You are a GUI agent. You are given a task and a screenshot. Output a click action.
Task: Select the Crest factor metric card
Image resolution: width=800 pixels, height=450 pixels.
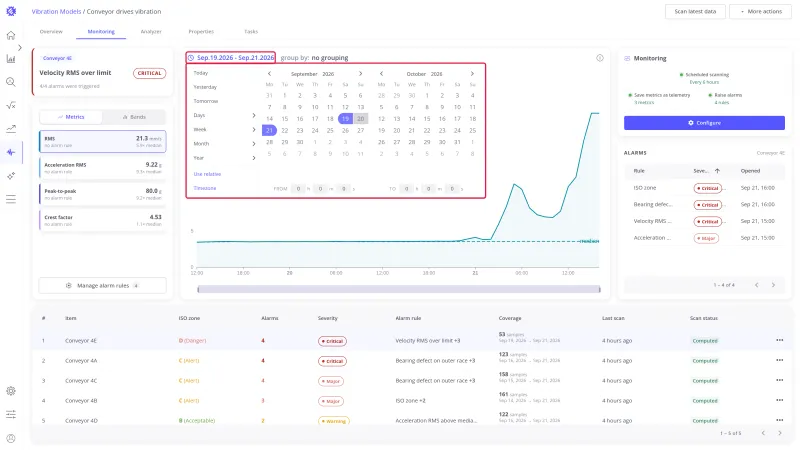(x=103, y=220)
